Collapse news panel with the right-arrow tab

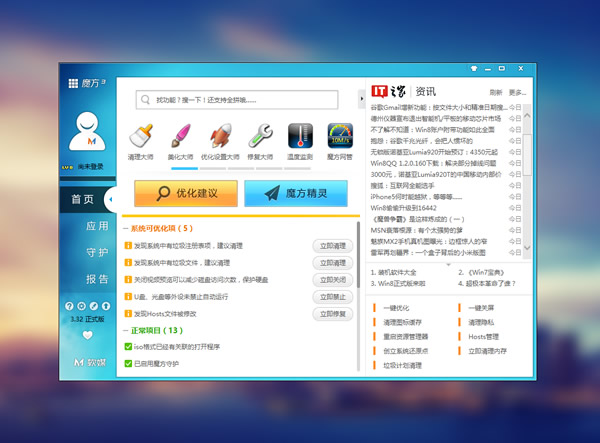361,99
